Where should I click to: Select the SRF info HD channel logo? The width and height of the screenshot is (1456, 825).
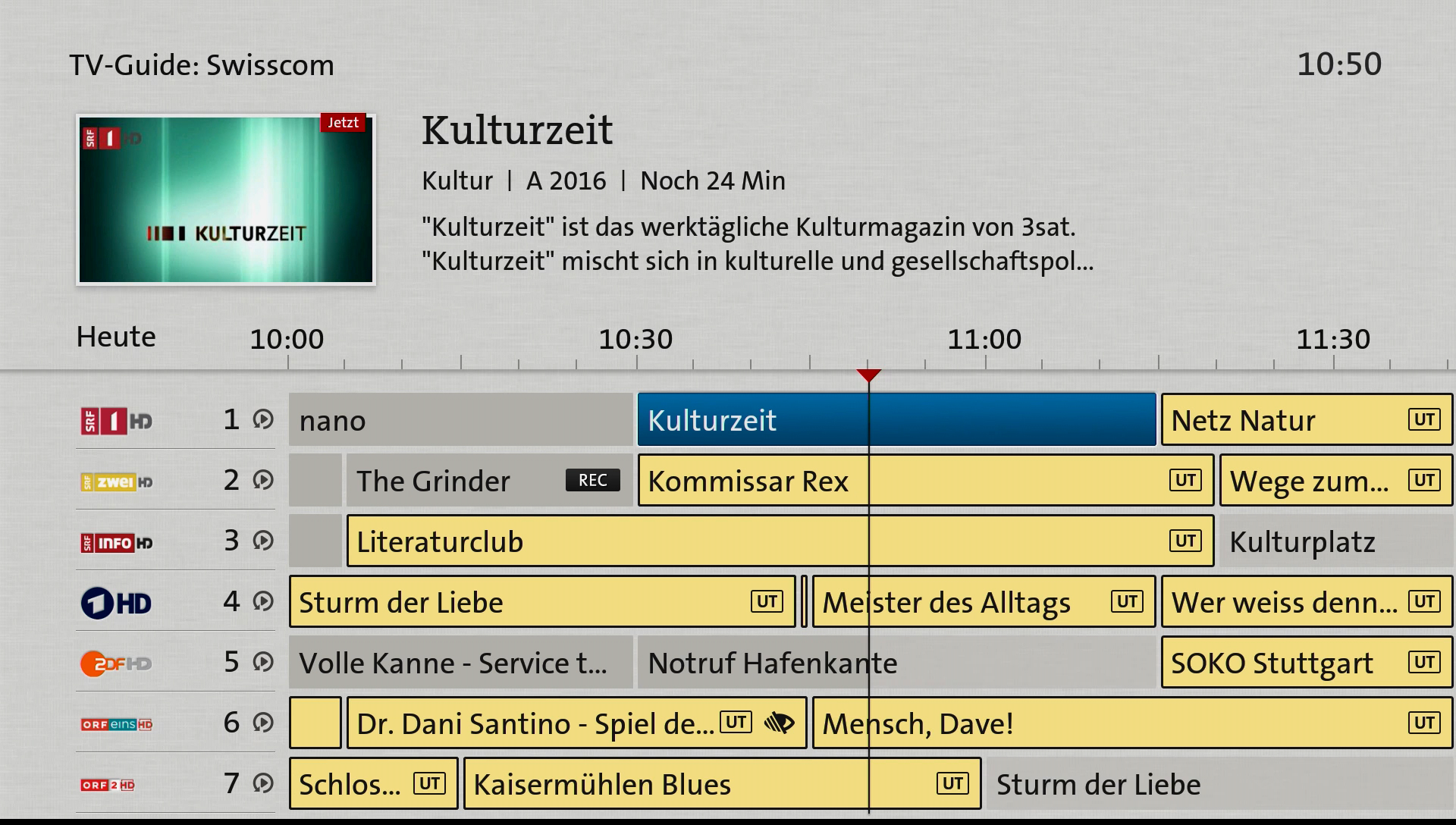[117, 542]
